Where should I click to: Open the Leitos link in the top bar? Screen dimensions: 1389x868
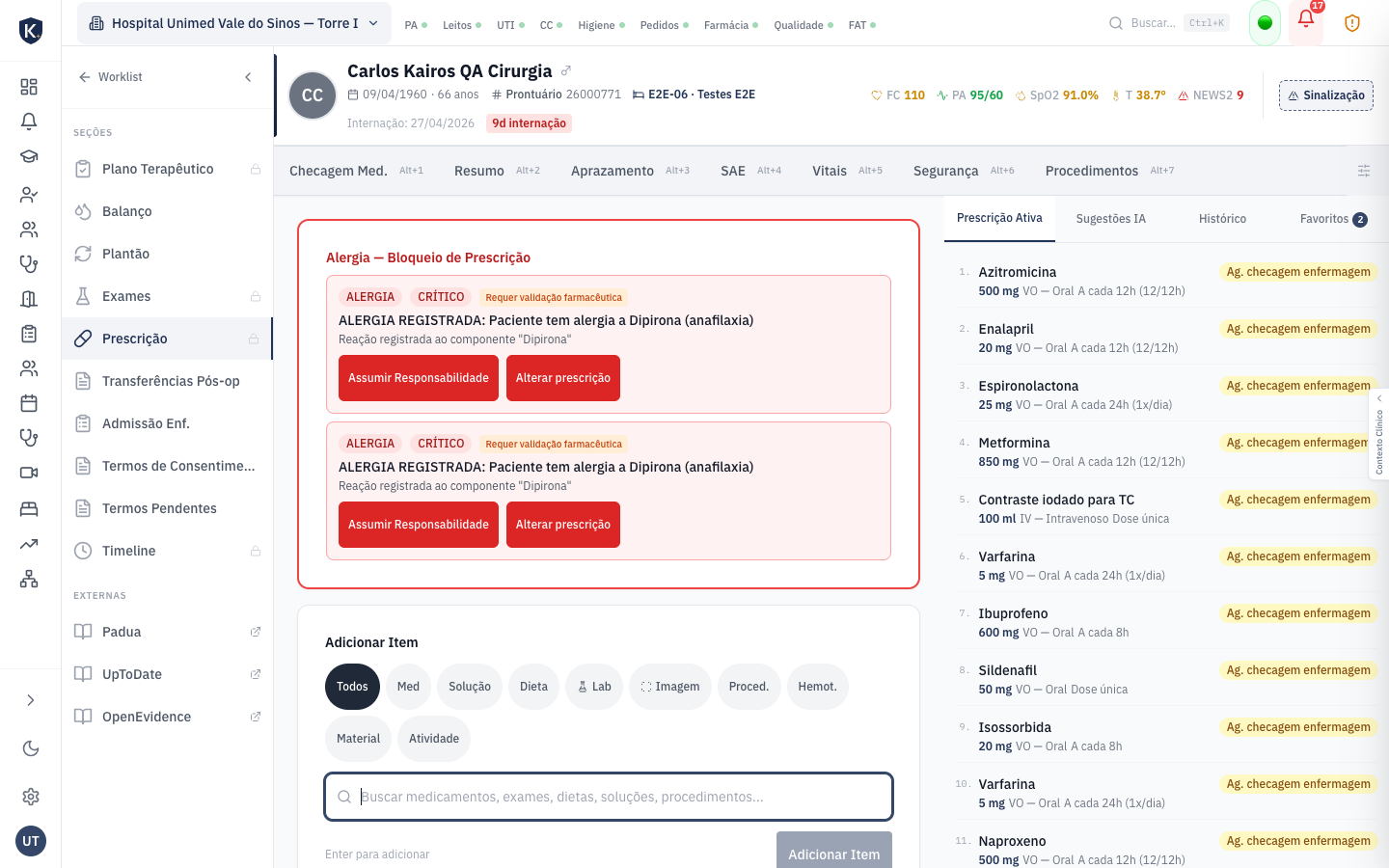click(x=461, y=25)
